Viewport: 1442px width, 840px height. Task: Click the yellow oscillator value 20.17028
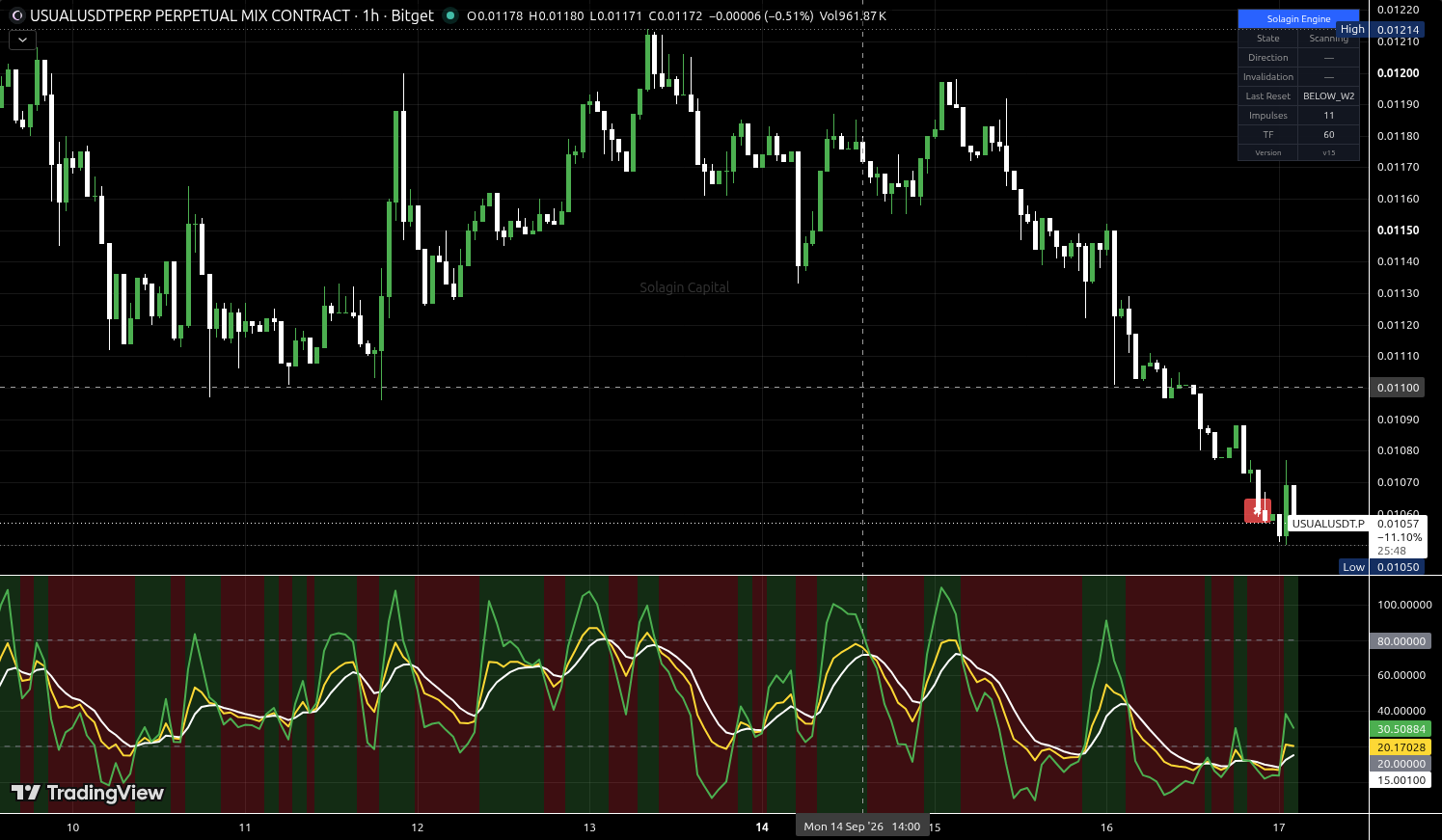[x=1401, y=747]
